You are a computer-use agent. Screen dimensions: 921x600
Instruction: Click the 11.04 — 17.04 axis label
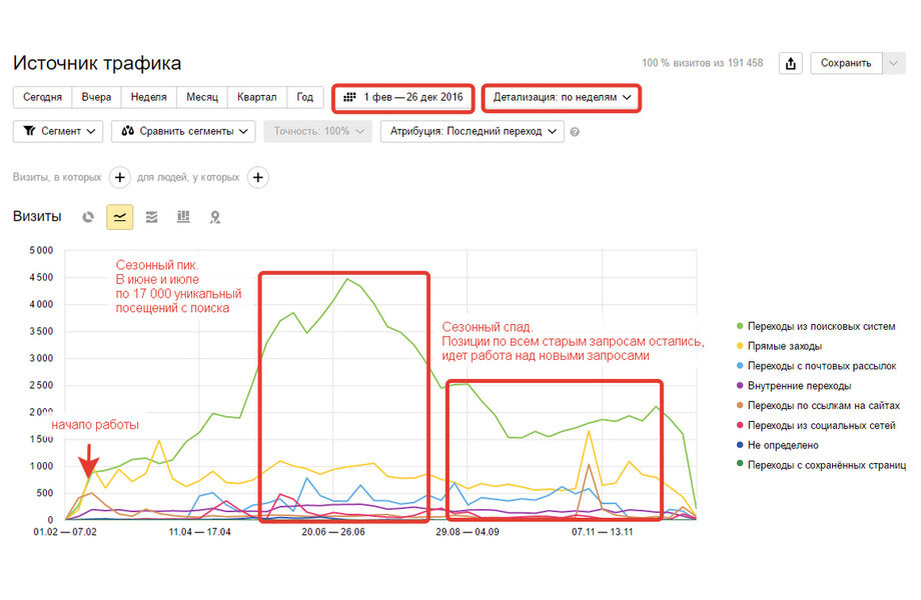tap(200, 532)
